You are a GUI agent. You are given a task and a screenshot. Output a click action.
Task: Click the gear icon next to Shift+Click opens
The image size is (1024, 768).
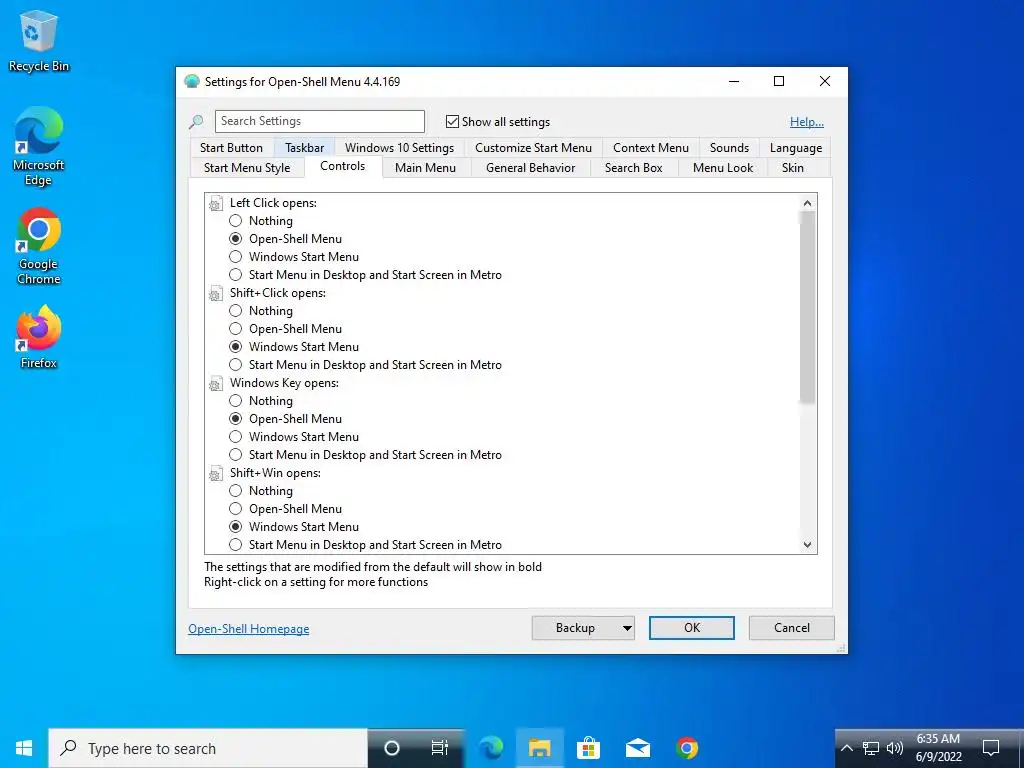point(216,295)
